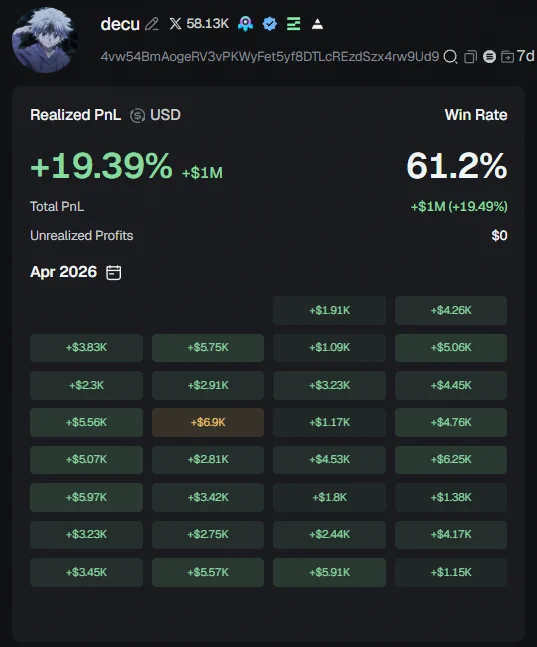The image size is (537, 647).
Task: Select the +$5.75K day cell
Action: click(x=208, y=347)
